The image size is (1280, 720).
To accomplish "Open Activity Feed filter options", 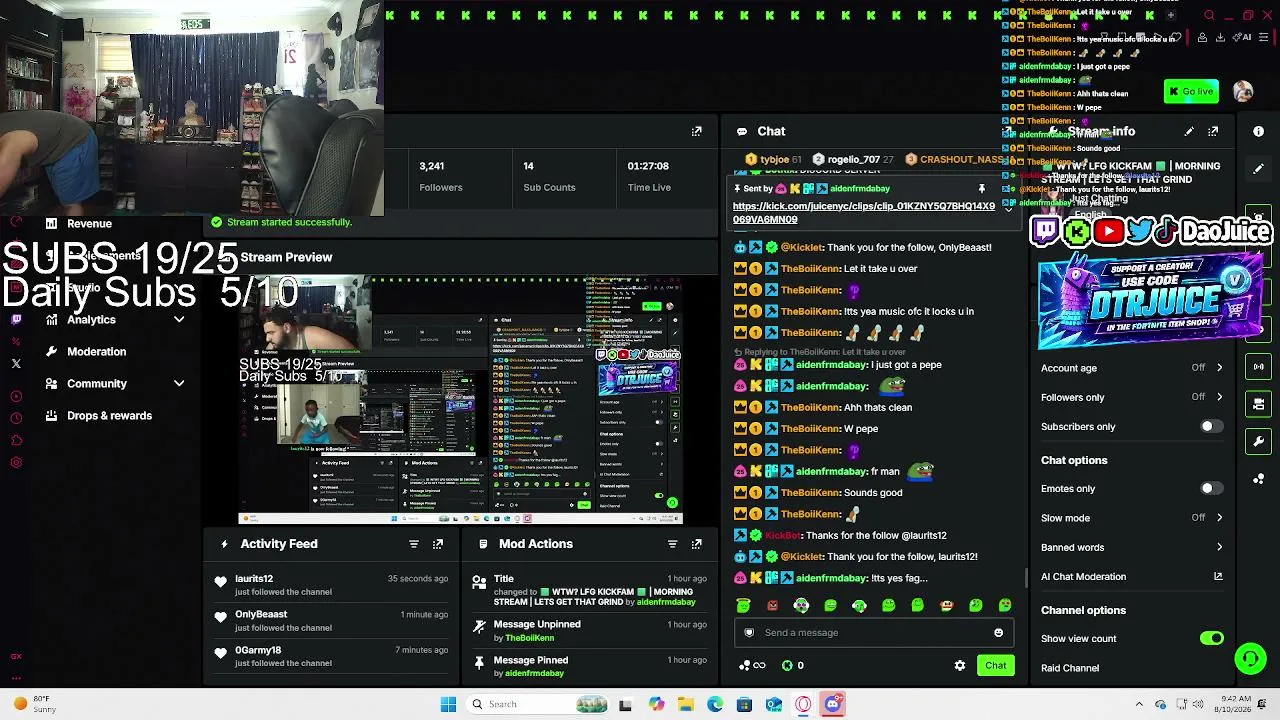I will [414, 544].
